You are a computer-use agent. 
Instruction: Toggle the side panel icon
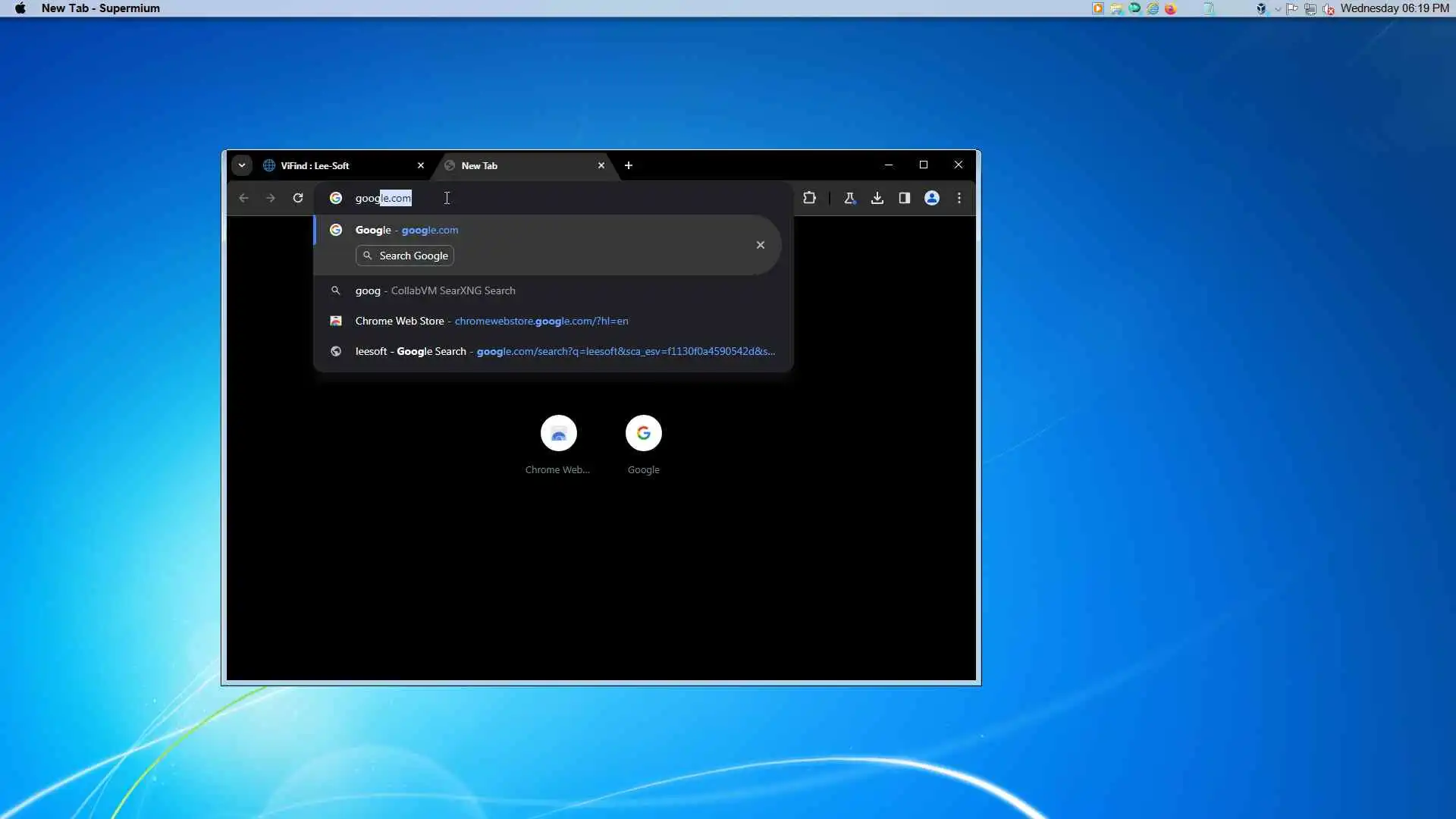[x=904, y=198]
